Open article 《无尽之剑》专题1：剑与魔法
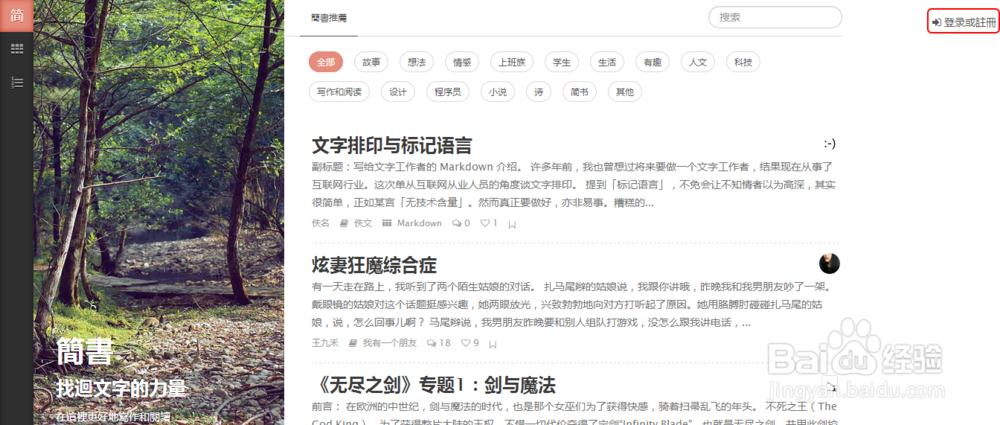The width and height of the screenshot is (1000, 425). 436,385
